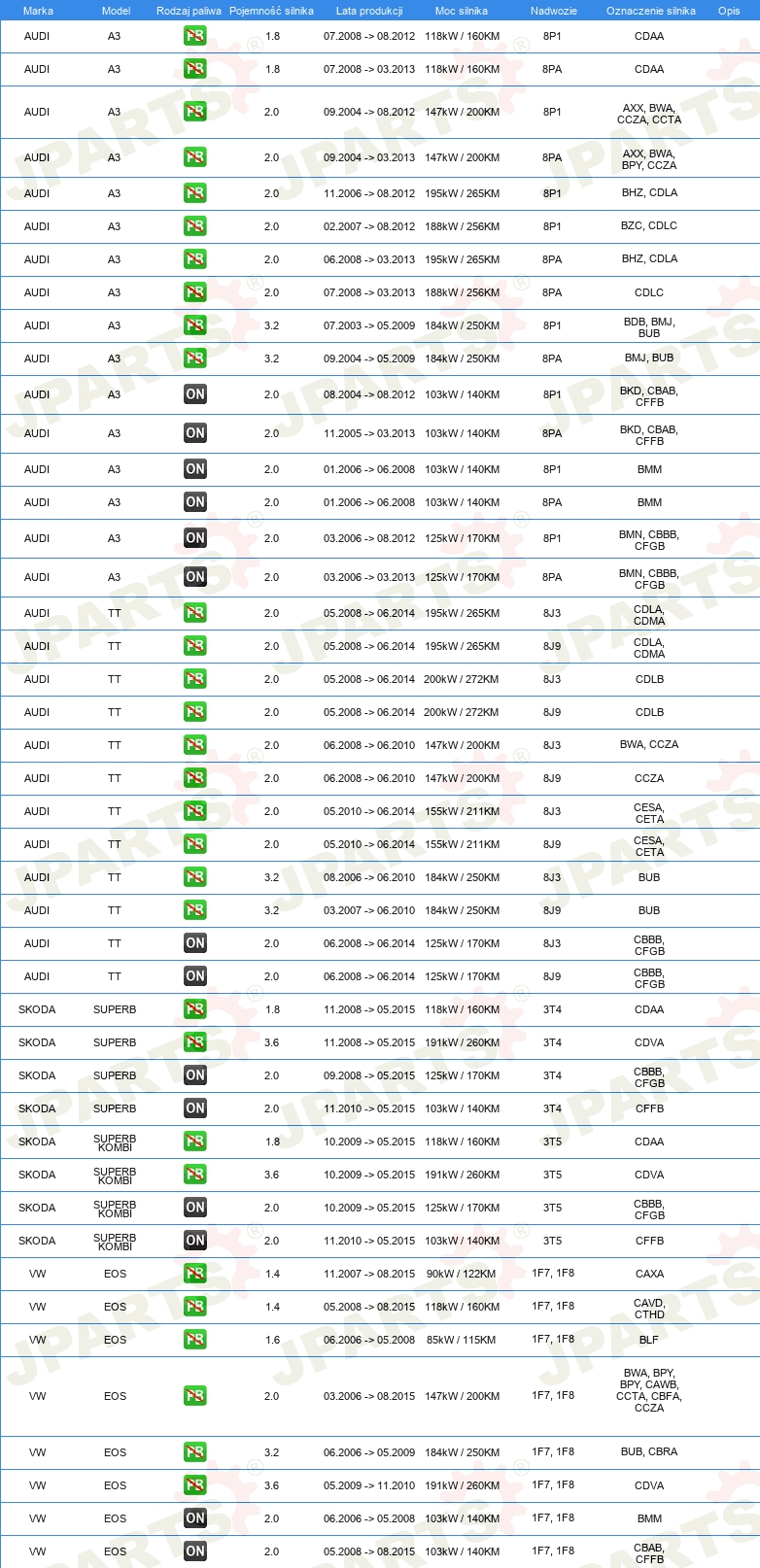
Task: Click petrol icon in Audi TT 8J3 CDLA, CDMA row
Action: point(195,613)
